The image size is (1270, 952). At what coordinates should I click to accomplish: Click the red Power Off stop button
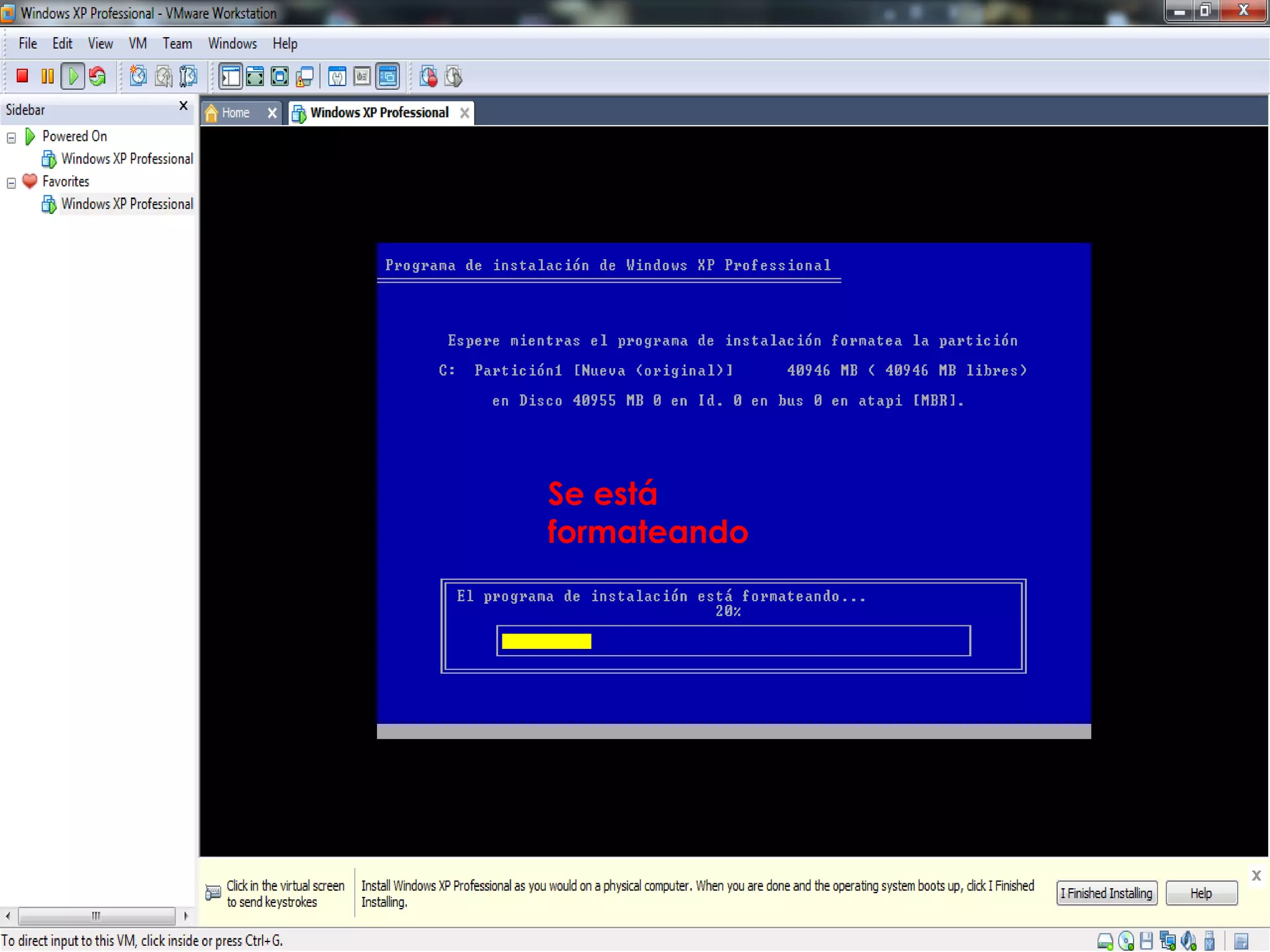point(22,76)
